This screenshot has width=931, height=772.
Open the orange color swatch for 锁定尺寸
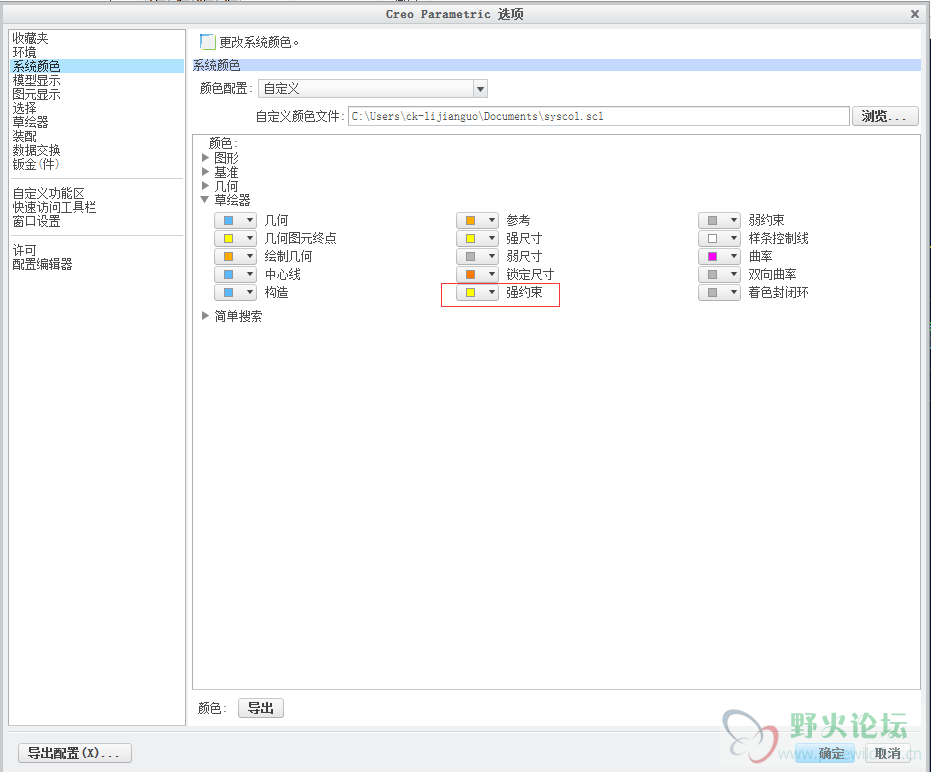pyautogui.click(x=477, y=274)
